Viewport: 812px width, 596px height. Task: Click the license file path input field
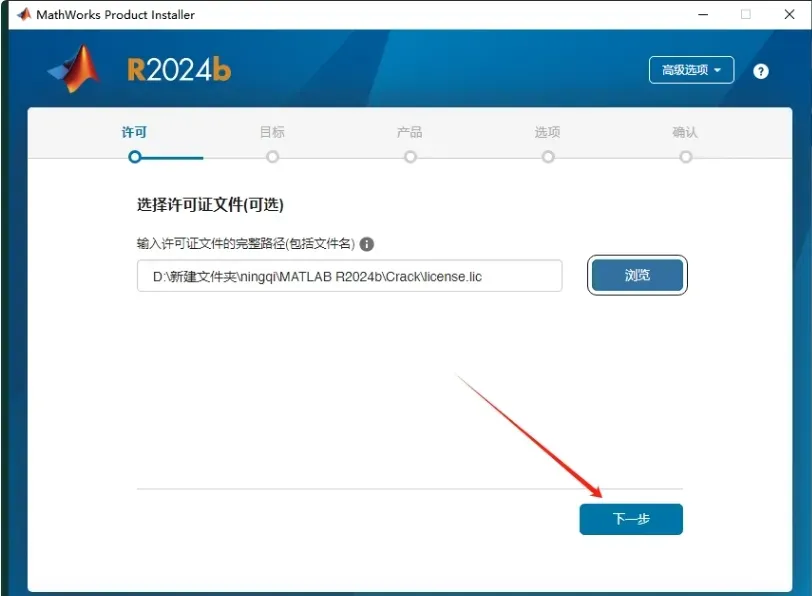tap(350, 276)
